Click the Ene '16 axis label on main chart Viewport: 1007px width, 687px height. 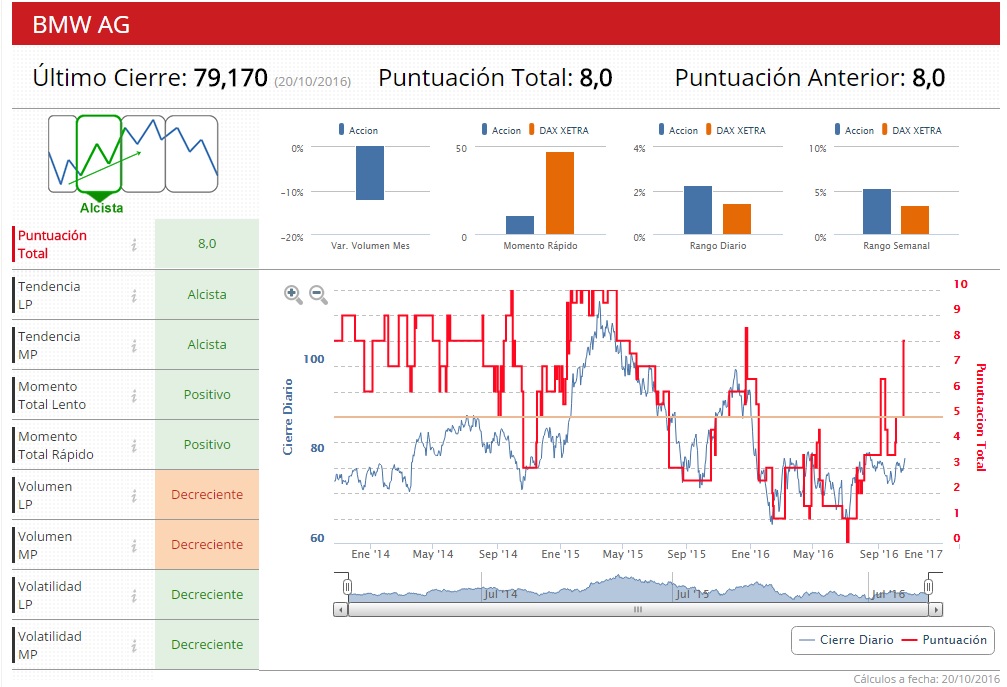click(x=750, y=554)
